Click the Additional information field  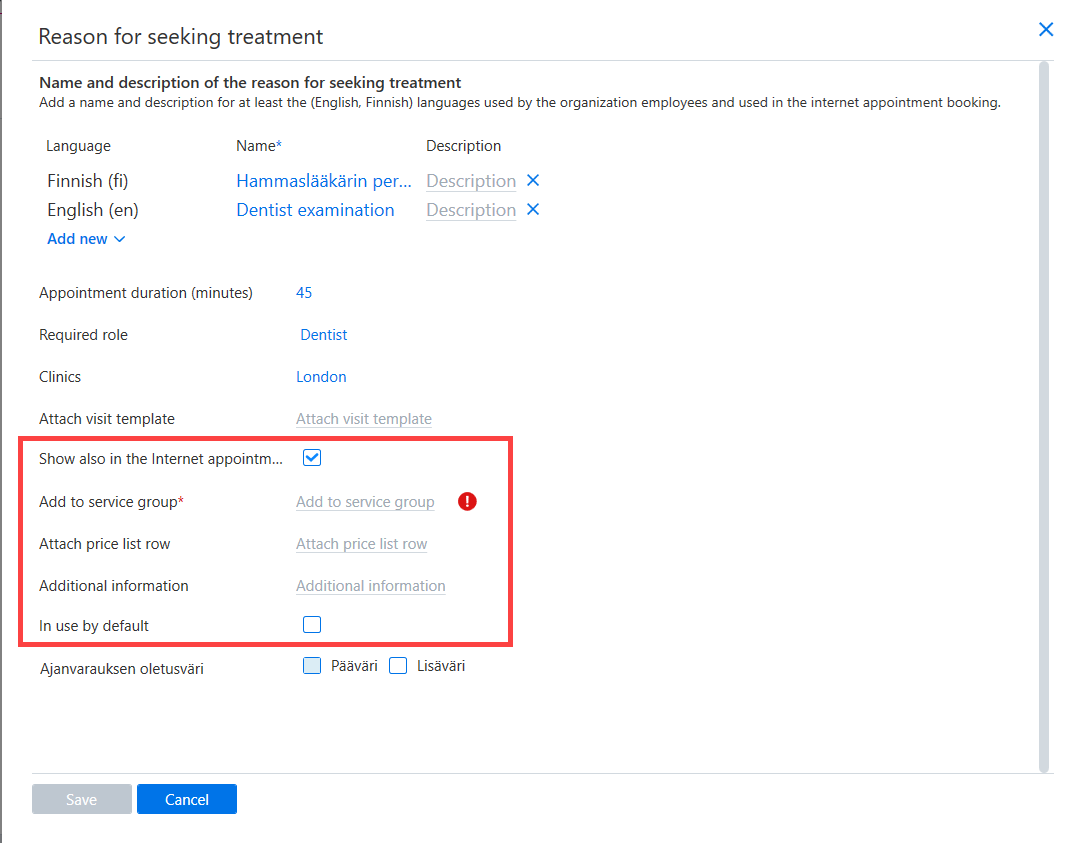[x=371, y=586]
